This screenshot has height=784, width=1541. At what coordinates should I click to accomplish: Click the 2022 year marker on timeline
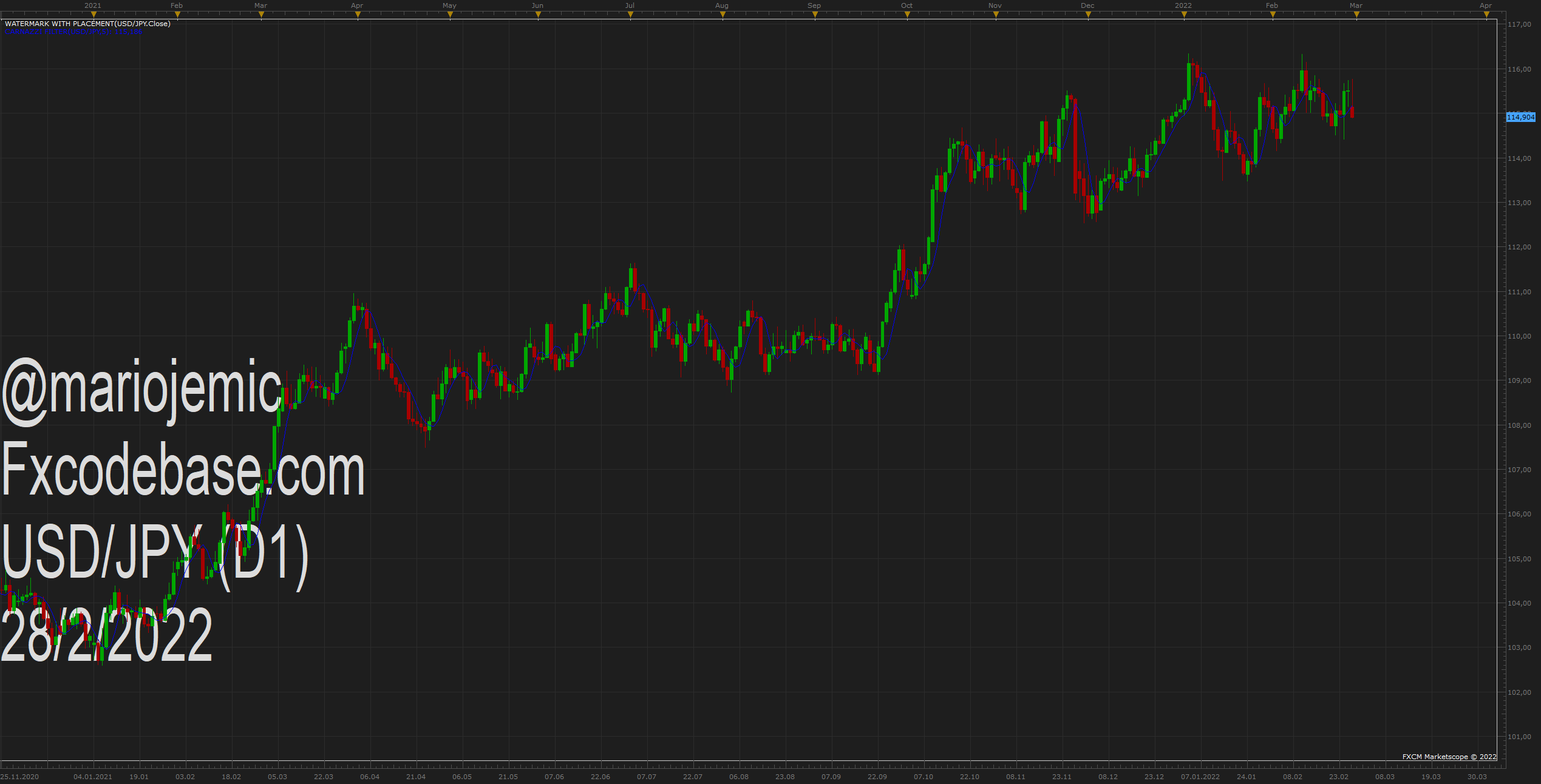coord(1183,5)
